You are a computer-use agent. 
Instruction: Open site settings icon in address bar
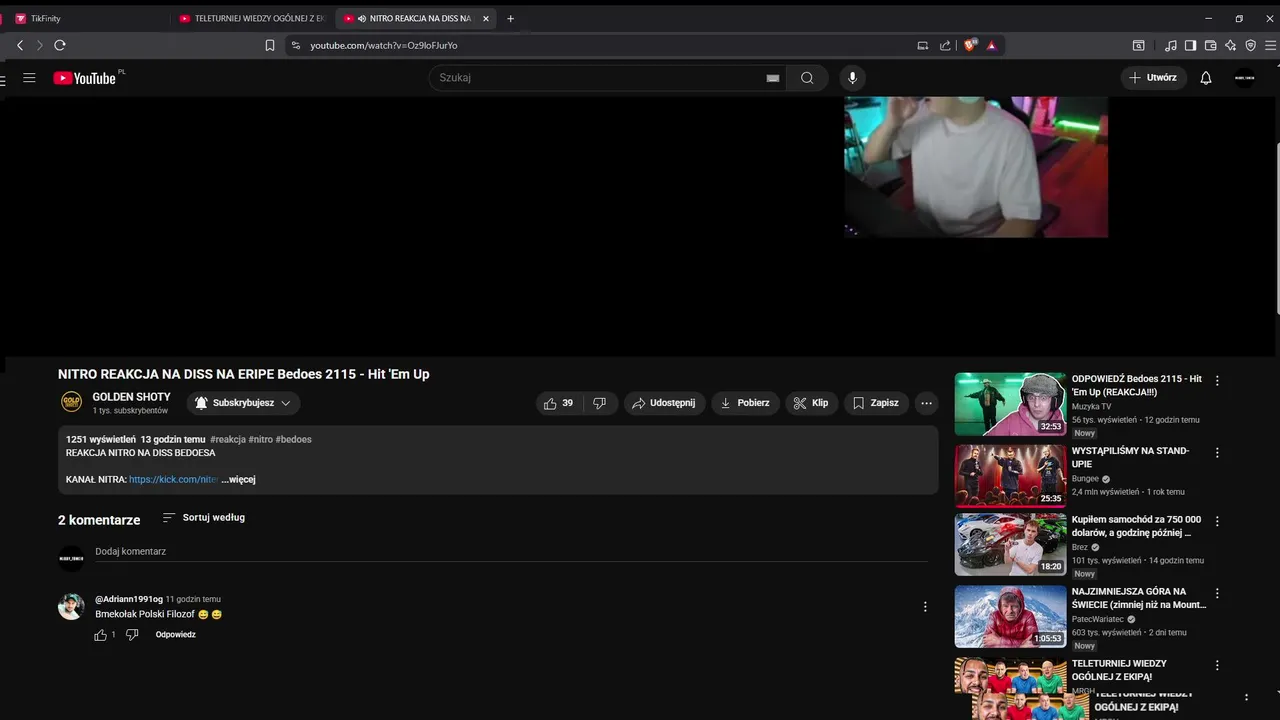click(295, 45)
